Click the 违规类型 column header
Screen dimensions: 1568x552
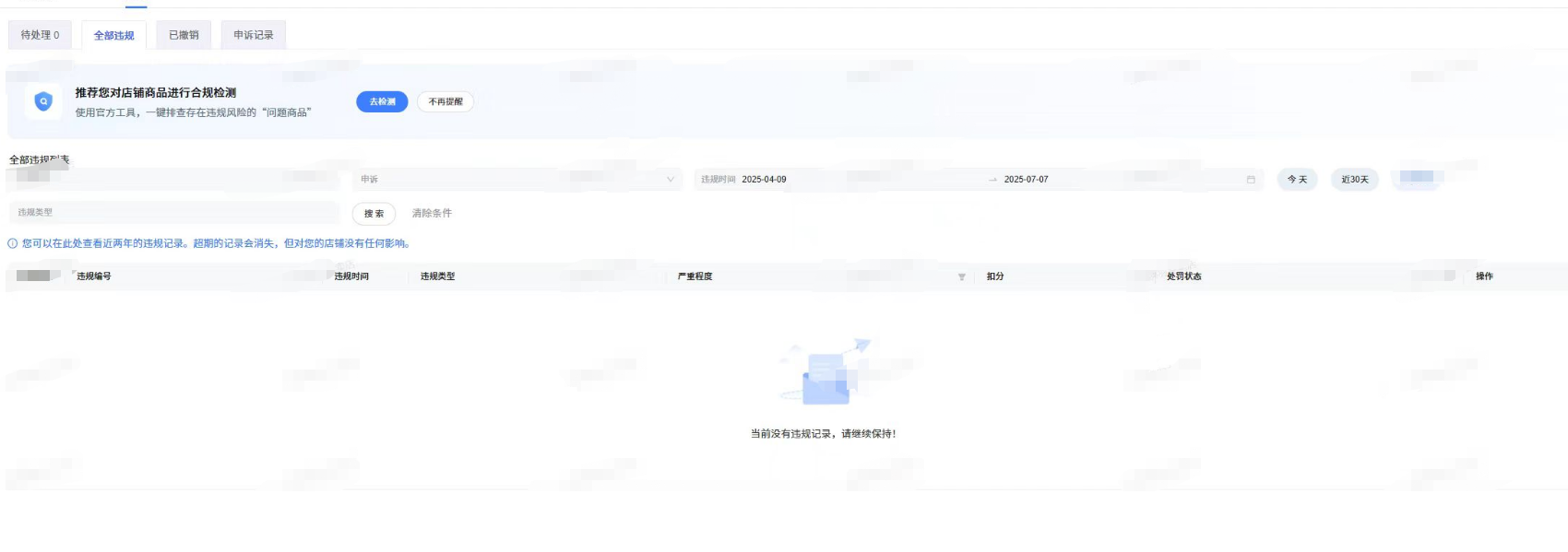(437, 276)
